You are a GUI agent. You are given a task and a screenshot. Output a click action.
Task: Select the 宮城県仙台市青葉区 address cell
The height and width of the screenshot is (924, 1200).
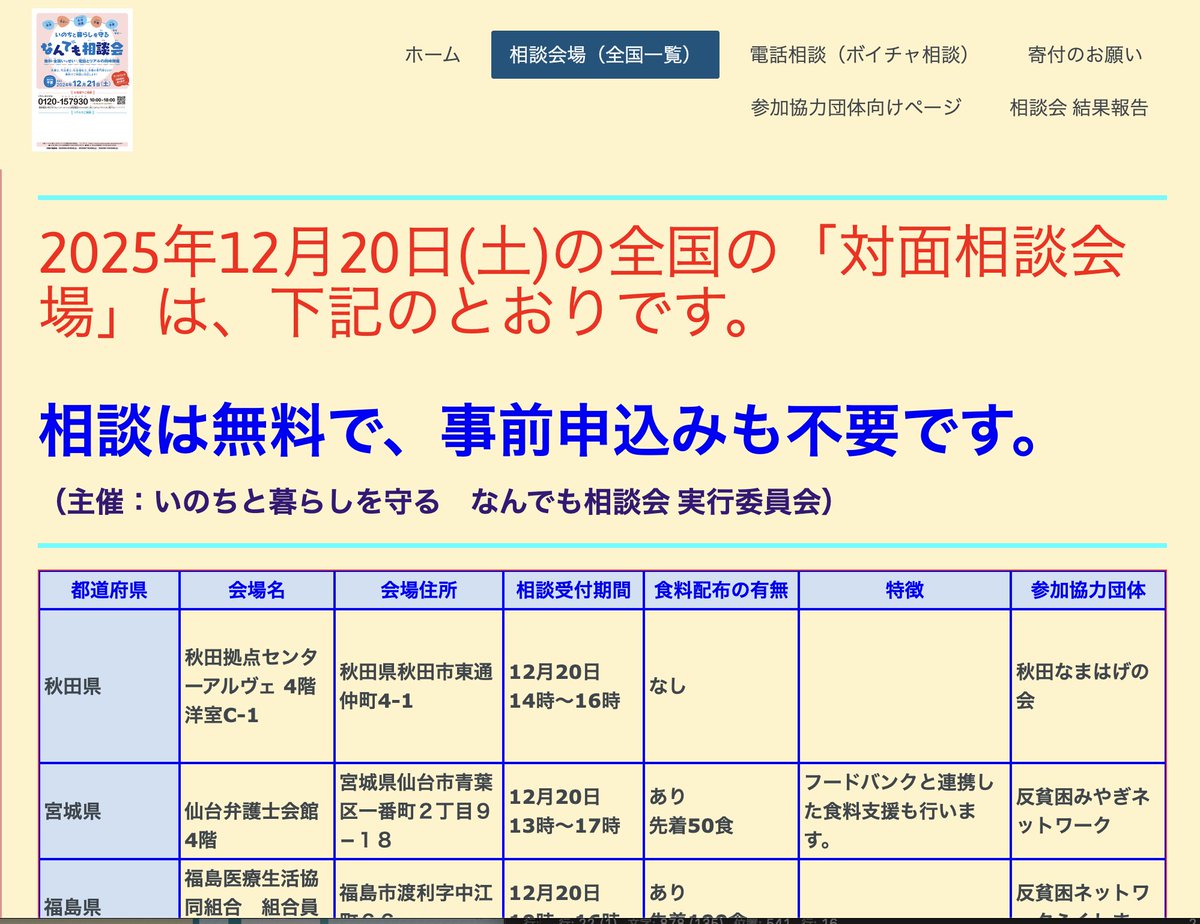tap(419, 811)
